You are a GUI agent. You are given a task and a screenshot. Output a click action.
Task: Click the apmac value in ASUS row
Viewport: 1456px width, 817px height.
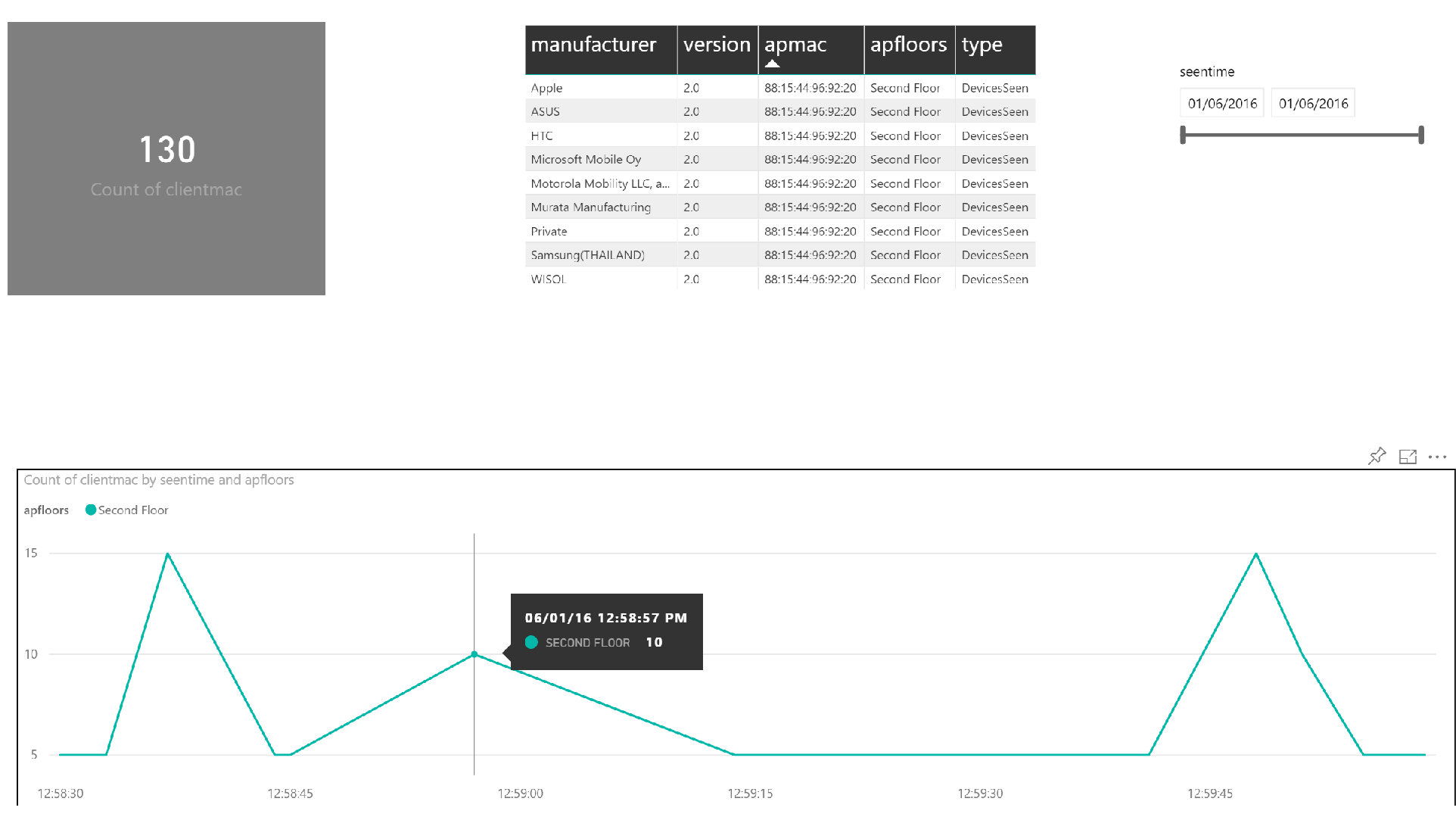pos(810,111)
